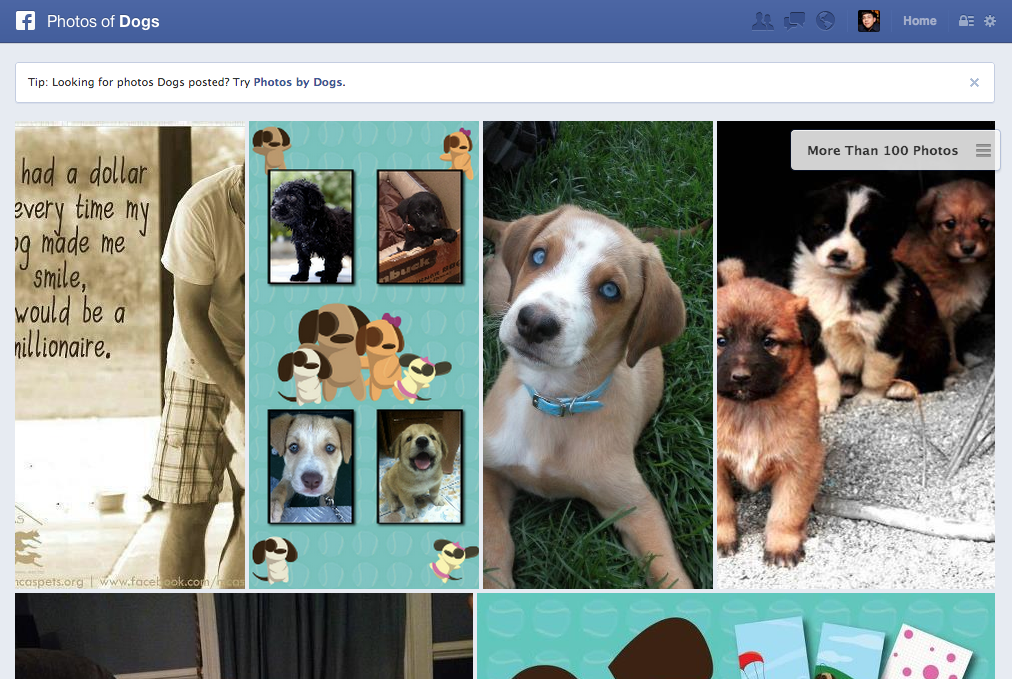Open the dark curtain room photo
This screenshot has width=1012, height=679.
(244, 636)
